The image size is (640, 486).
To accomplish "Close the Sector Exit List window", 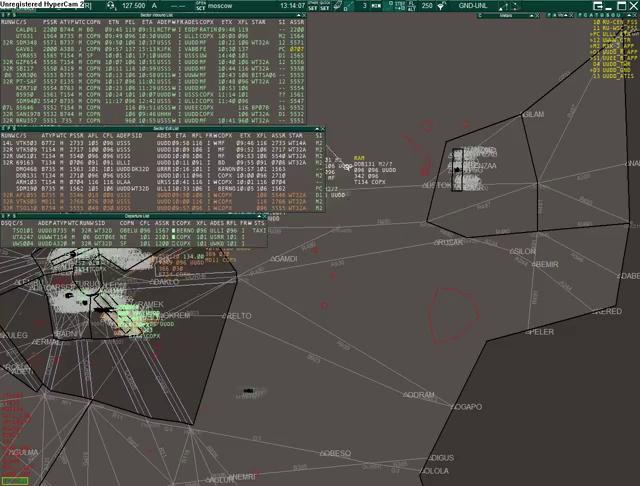I will point(323,129).
